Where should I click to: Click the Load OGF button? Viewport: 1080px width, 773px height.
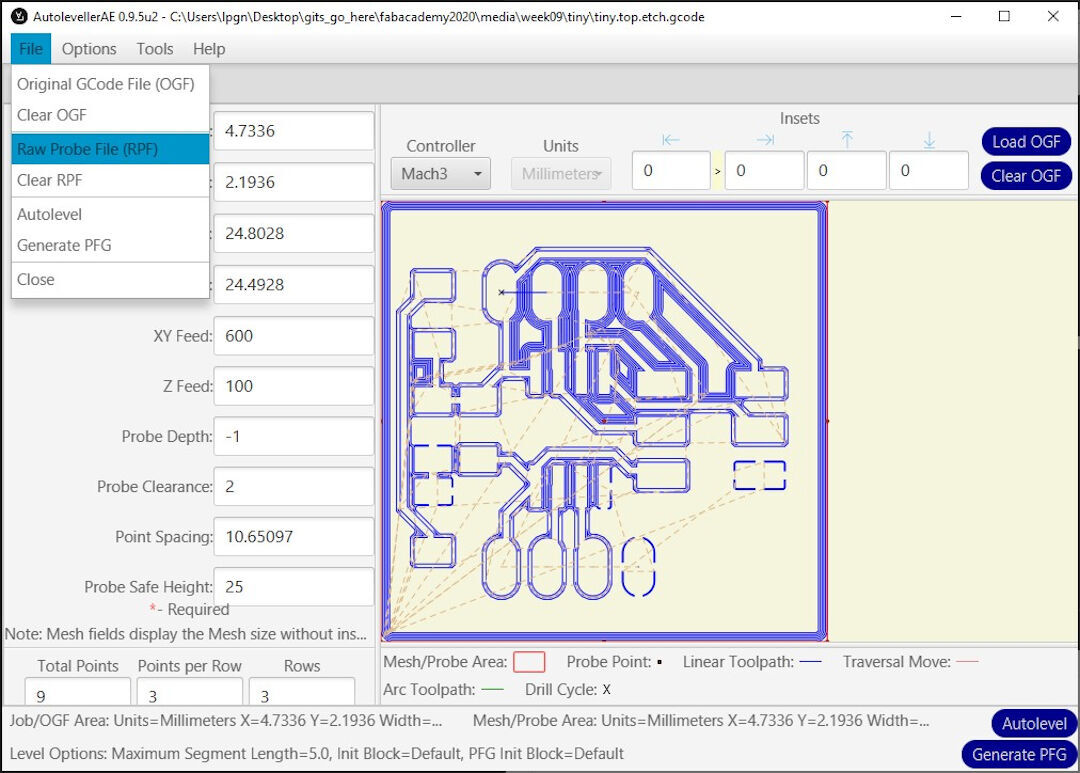click(x=1026, y=142)
